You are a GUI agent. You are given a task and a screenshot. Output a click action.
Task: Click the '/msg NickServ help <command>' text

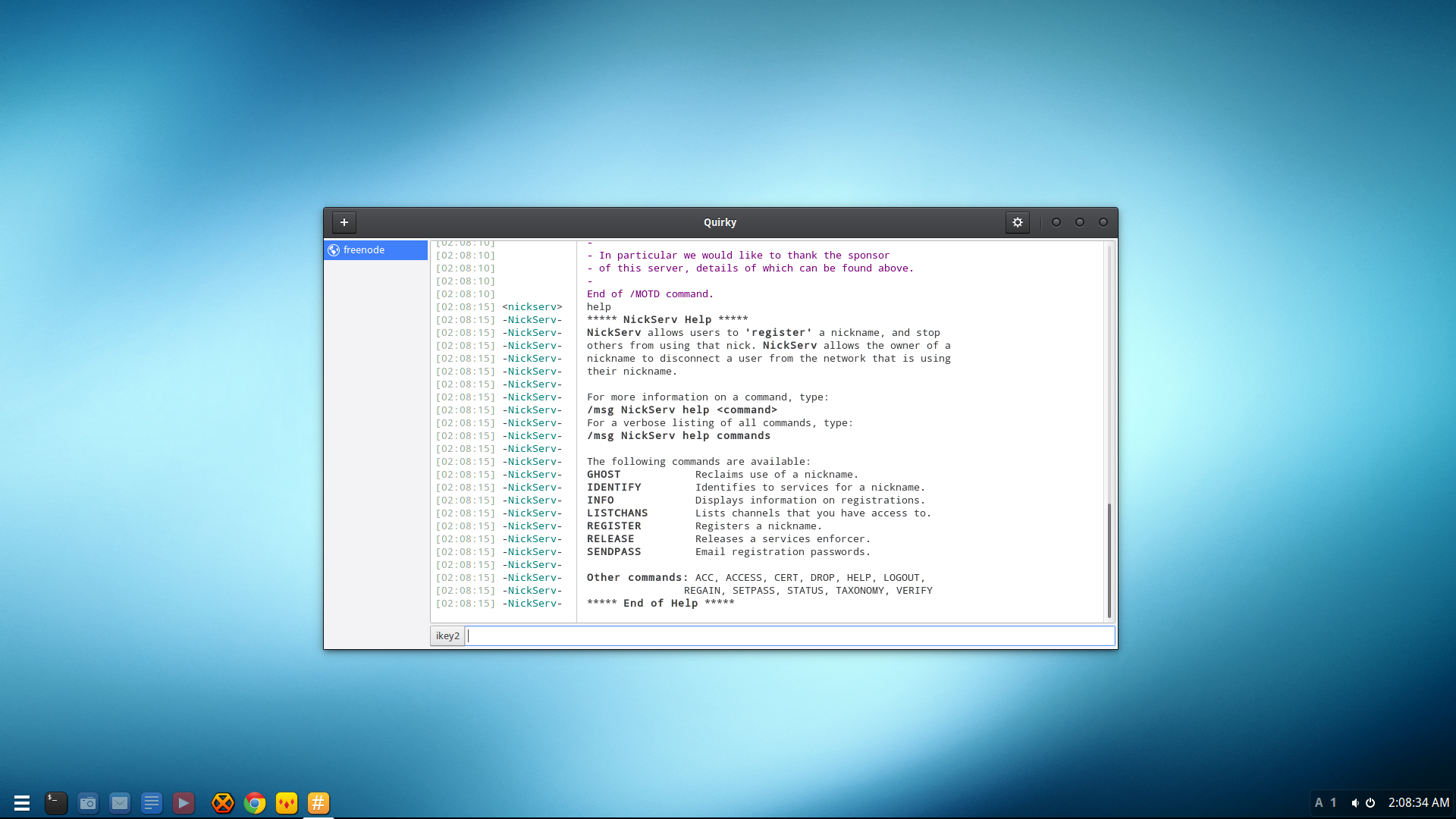coord(682,410)
